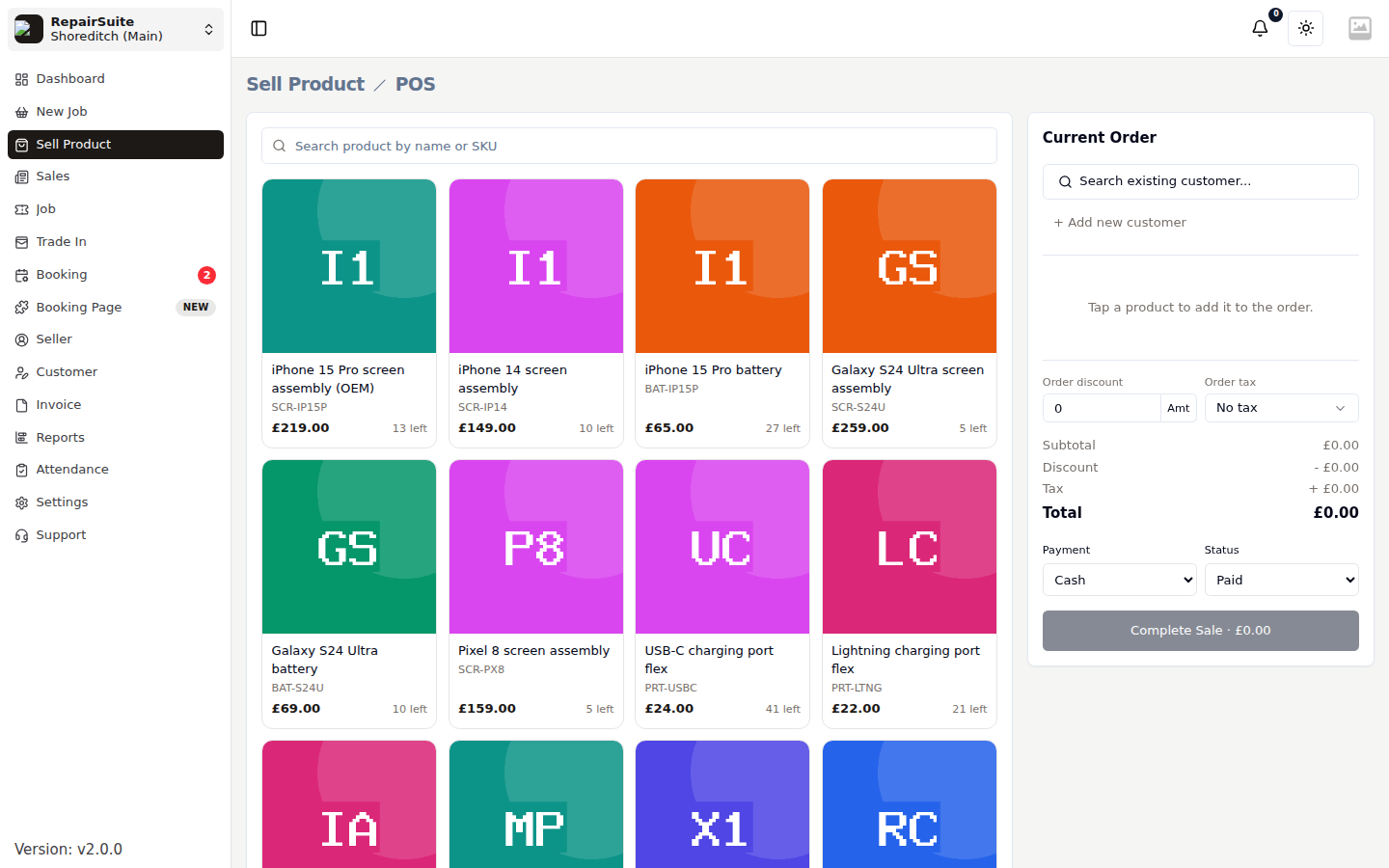Image resolution: width=1389 pixels, height=868 pixels.
Task: Click the magnifier icon in product search
Action: click(x=279, y=147)
